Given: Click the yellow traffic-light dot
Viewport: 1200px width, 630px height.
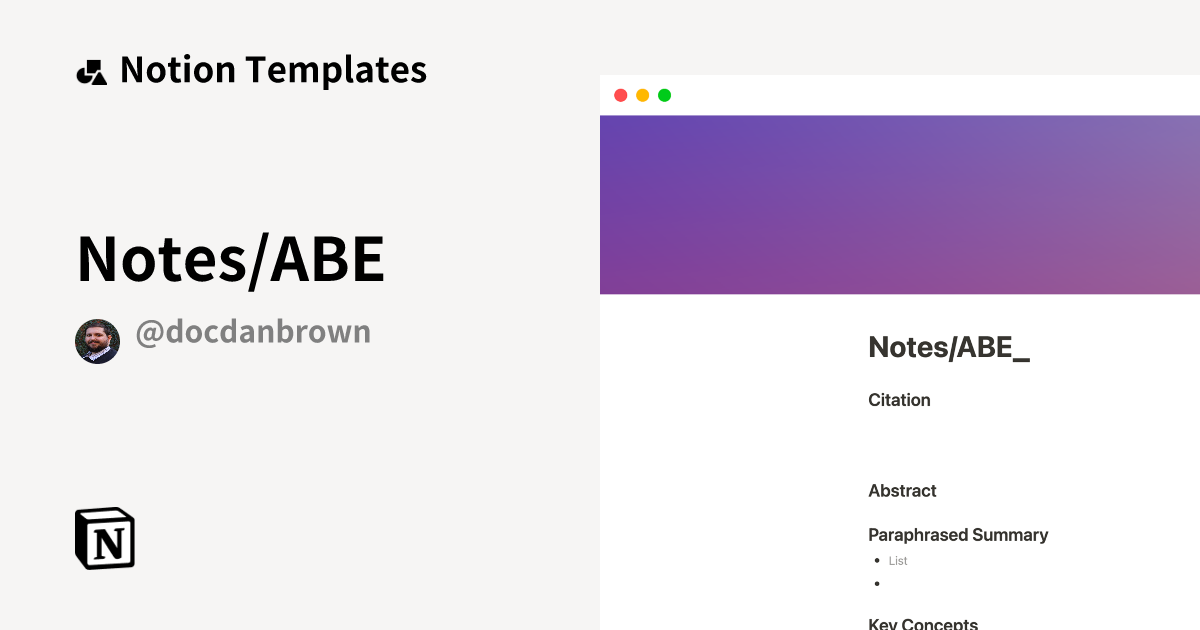Looking at the screenshot, I should coord(642,94).
